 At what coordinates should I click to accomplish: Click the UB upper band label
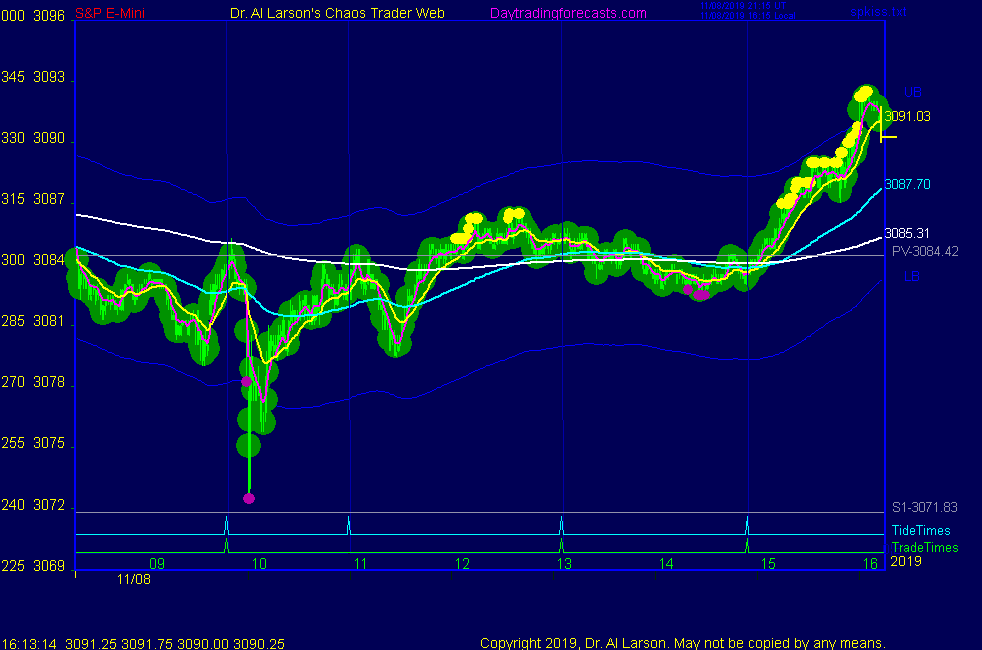(x=912, y=92)
